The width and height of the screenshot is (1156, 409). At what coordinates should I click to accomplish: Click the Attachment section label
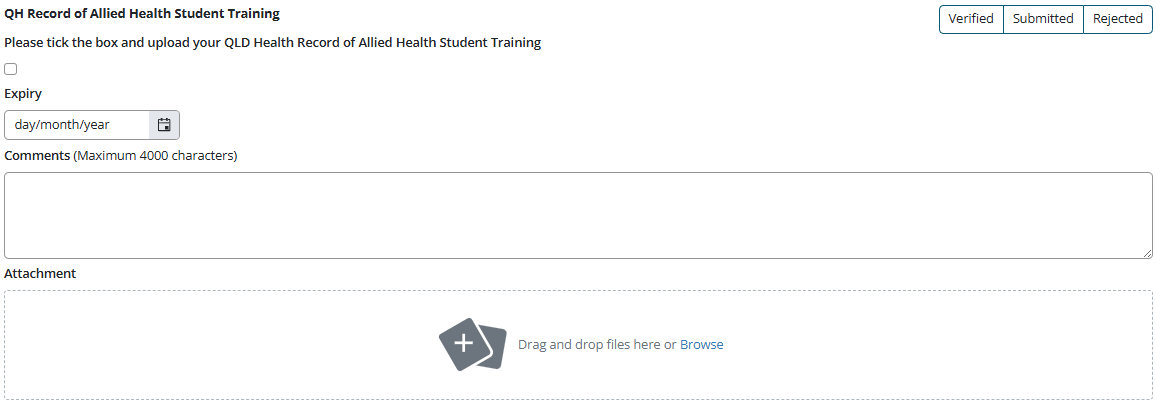tap(40, 273)
